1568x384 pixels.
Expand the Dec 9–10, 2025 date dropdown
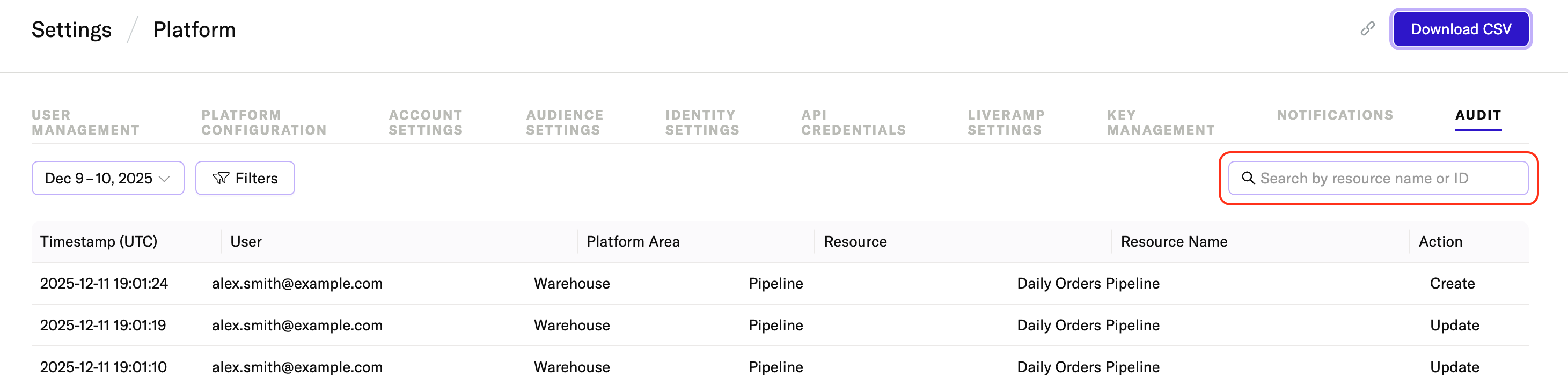coord(108,178)
